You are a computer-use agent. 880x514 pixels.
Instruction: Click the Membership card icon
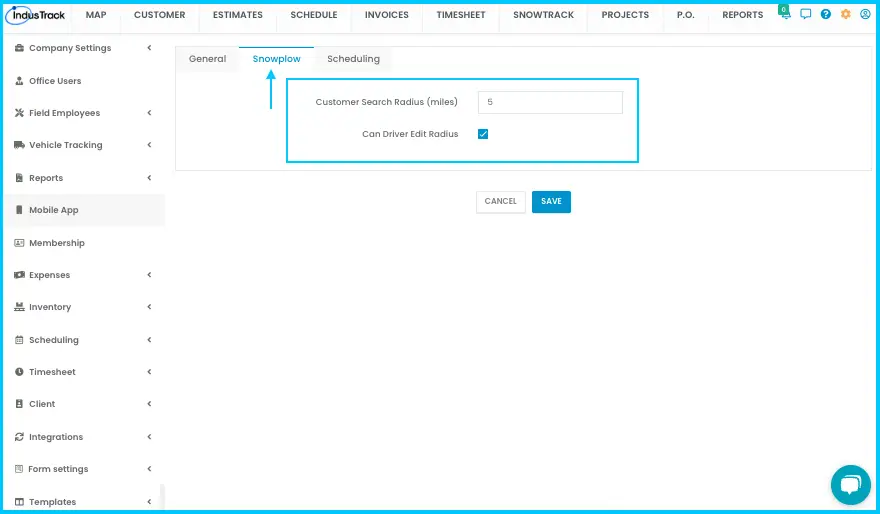pos(19,243)
